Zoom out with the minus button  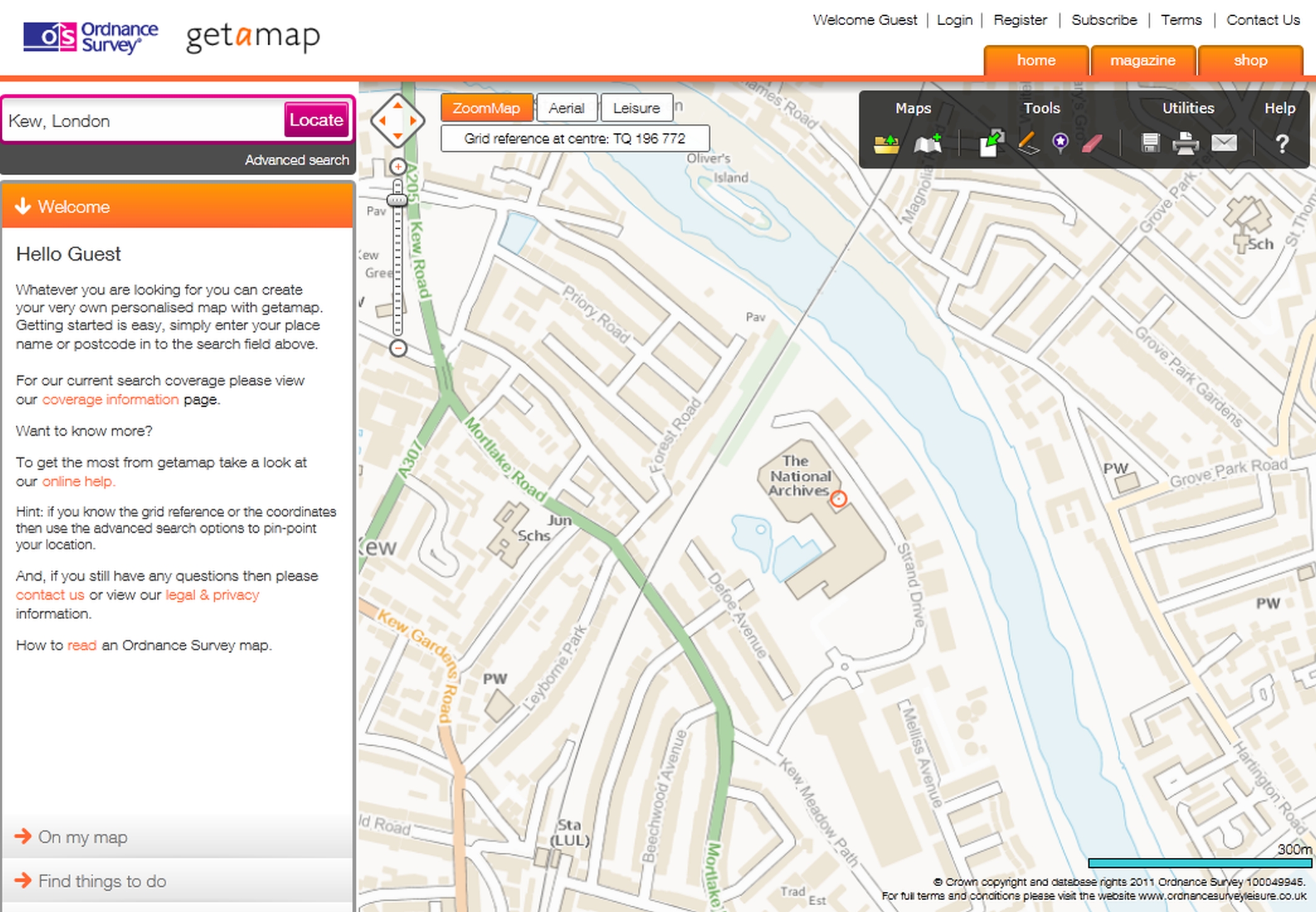coord(398,348)
